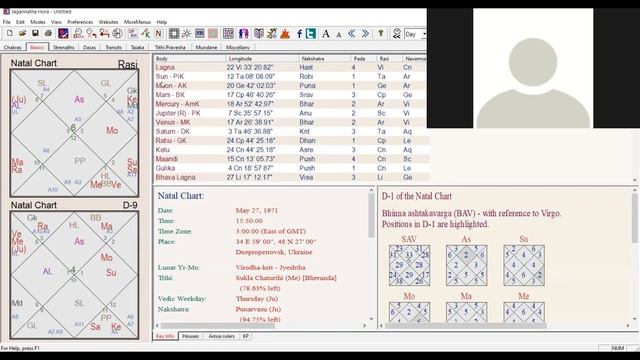This screenshot has width=640, height=360.
Task: Open the Edit menu
Action: (20, 22)
